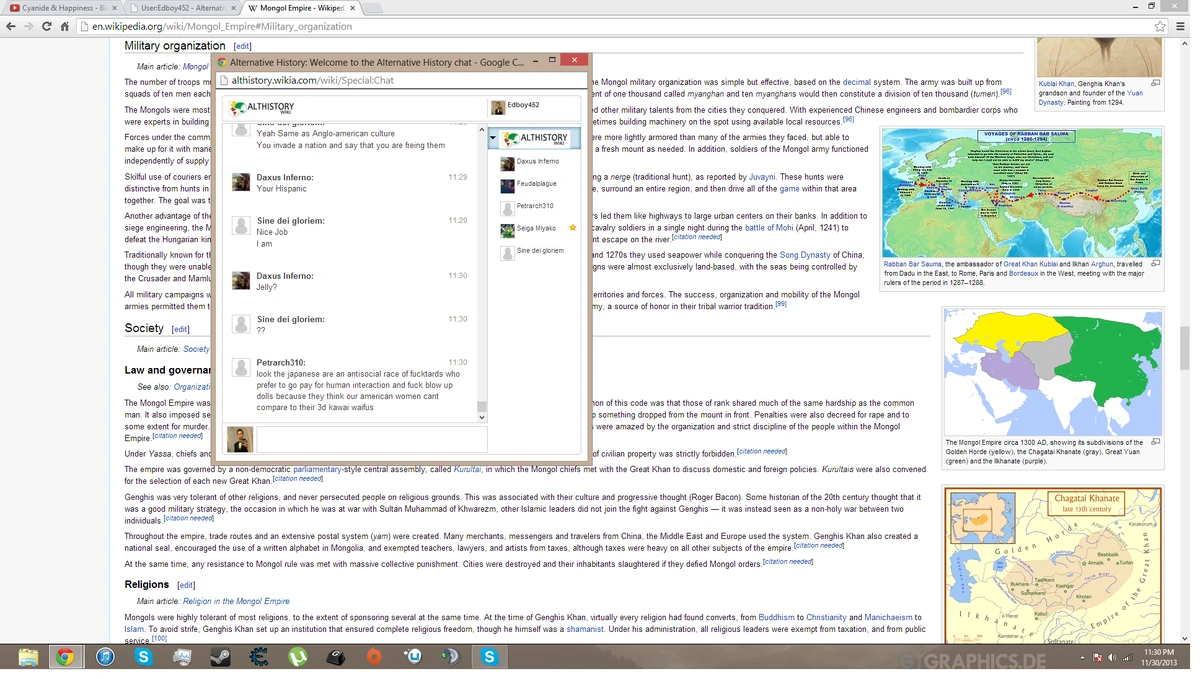Collapse the Althistory user list arrow

click(493, 138)
